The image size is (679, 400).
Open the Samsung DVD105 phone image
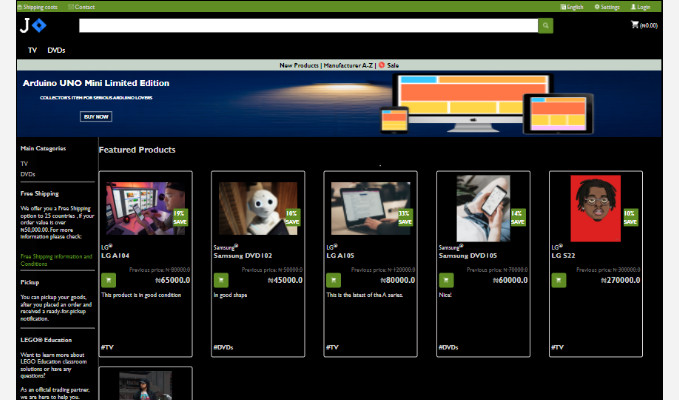click(x=483, y=208)
